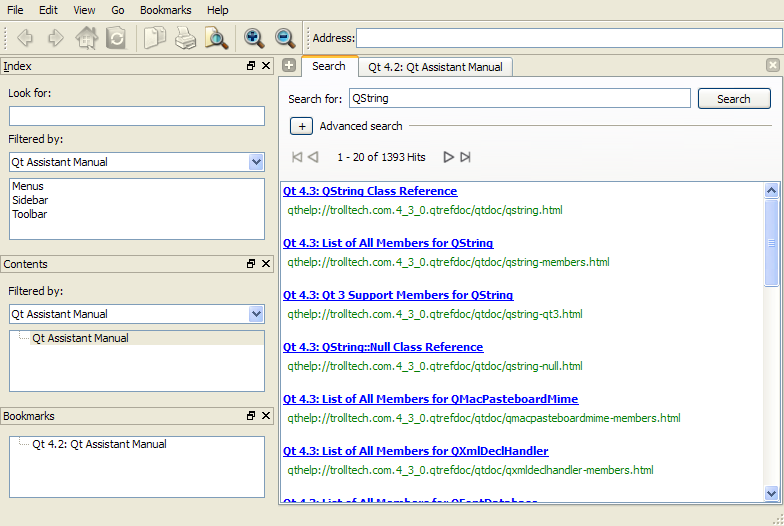Float the Index panel
Viewport: 784px width, 526px height.
tap(251, 66)
